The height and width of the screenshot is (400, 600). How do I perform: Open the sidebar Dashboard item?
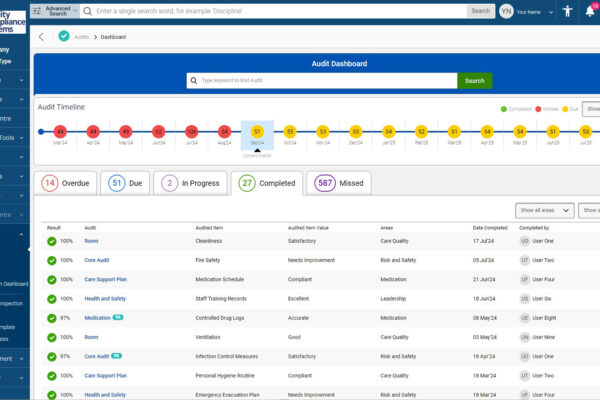tap(14, 284)
